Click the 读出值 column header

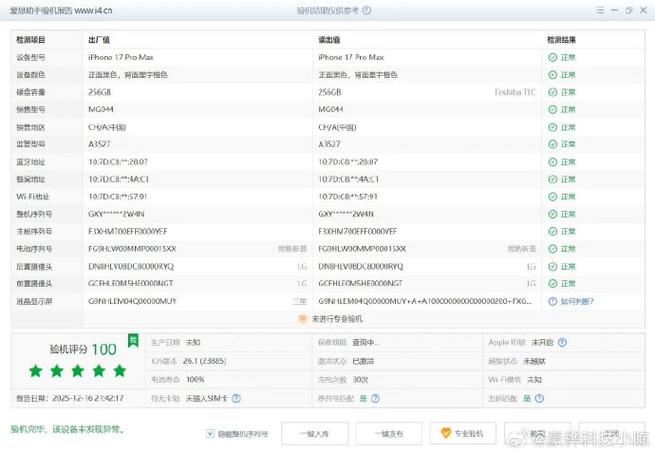pos(329,40)
